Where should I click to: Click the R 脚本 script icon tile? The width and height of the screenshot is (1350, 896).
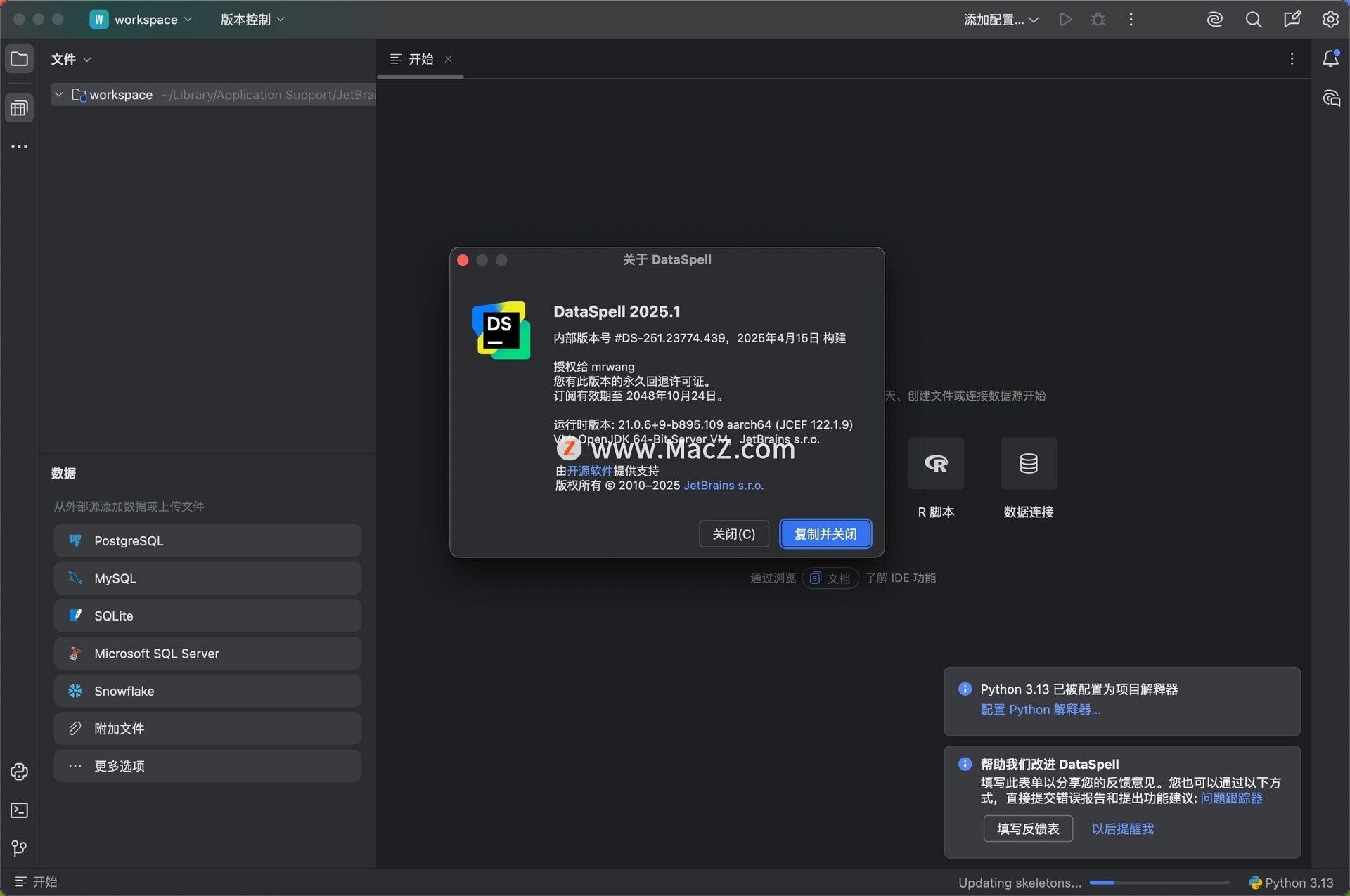pyautogui.click(x=936, y=463)
